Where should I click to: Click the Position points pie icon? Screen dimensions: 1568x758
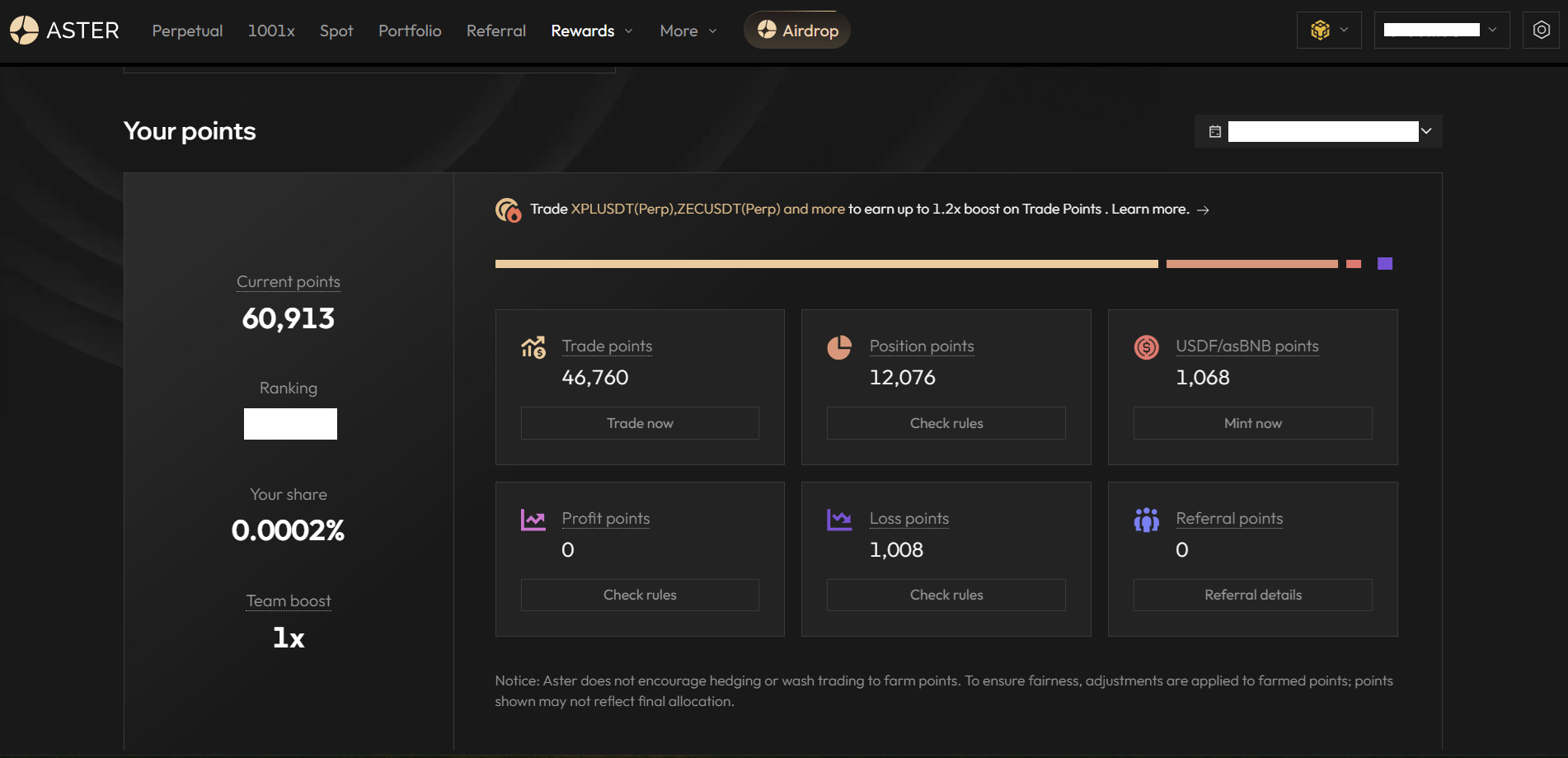(839, 347)
